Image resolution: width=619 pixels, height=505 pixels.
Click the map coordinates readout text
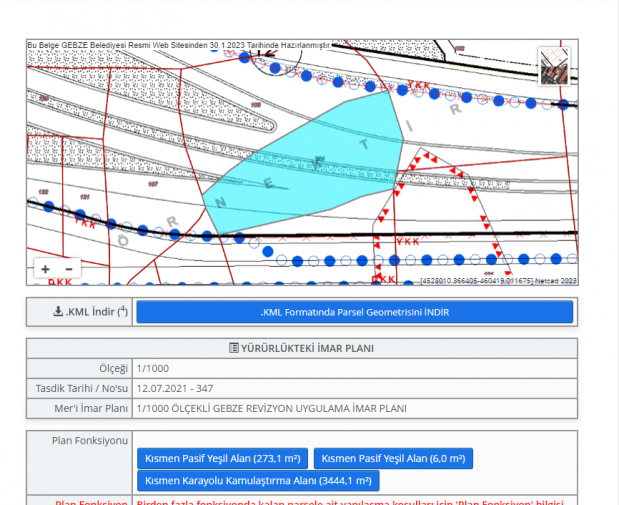point(475,281)
